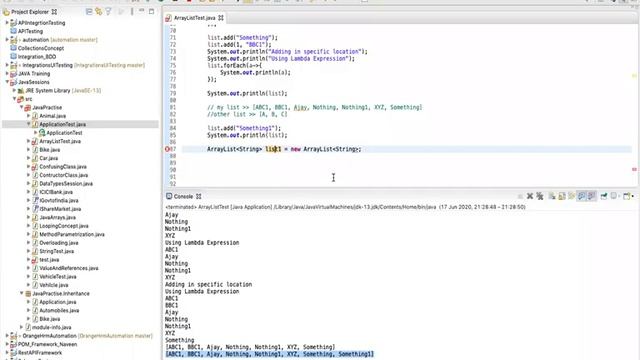Select ICICIBank.java in project tree
640x360 pixels.
tap(56, 192)
